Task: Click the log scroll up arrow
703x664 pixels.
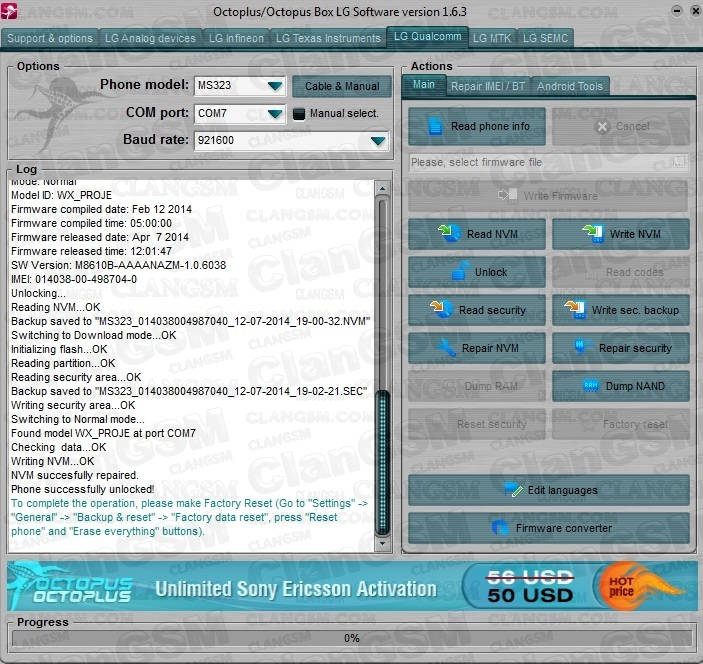Action: (x=382, y=189)
